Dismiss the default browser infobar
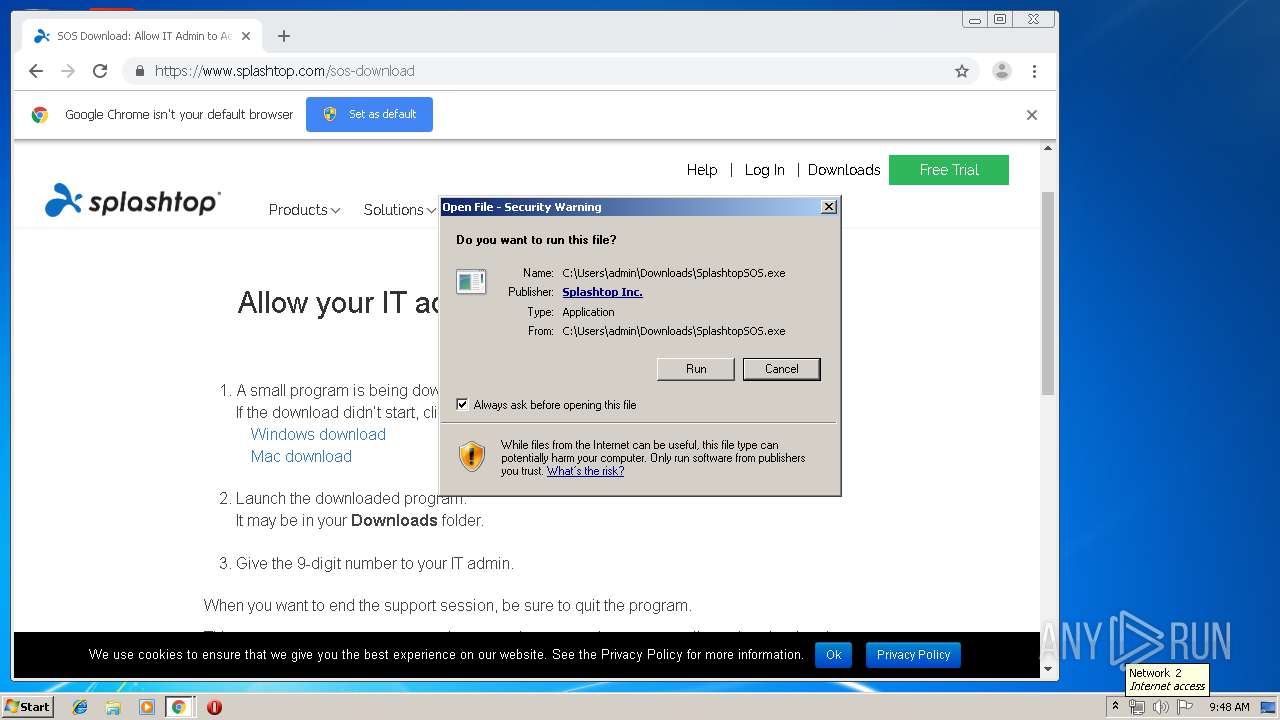The image size is (1280, 720). coord(1032,115)
